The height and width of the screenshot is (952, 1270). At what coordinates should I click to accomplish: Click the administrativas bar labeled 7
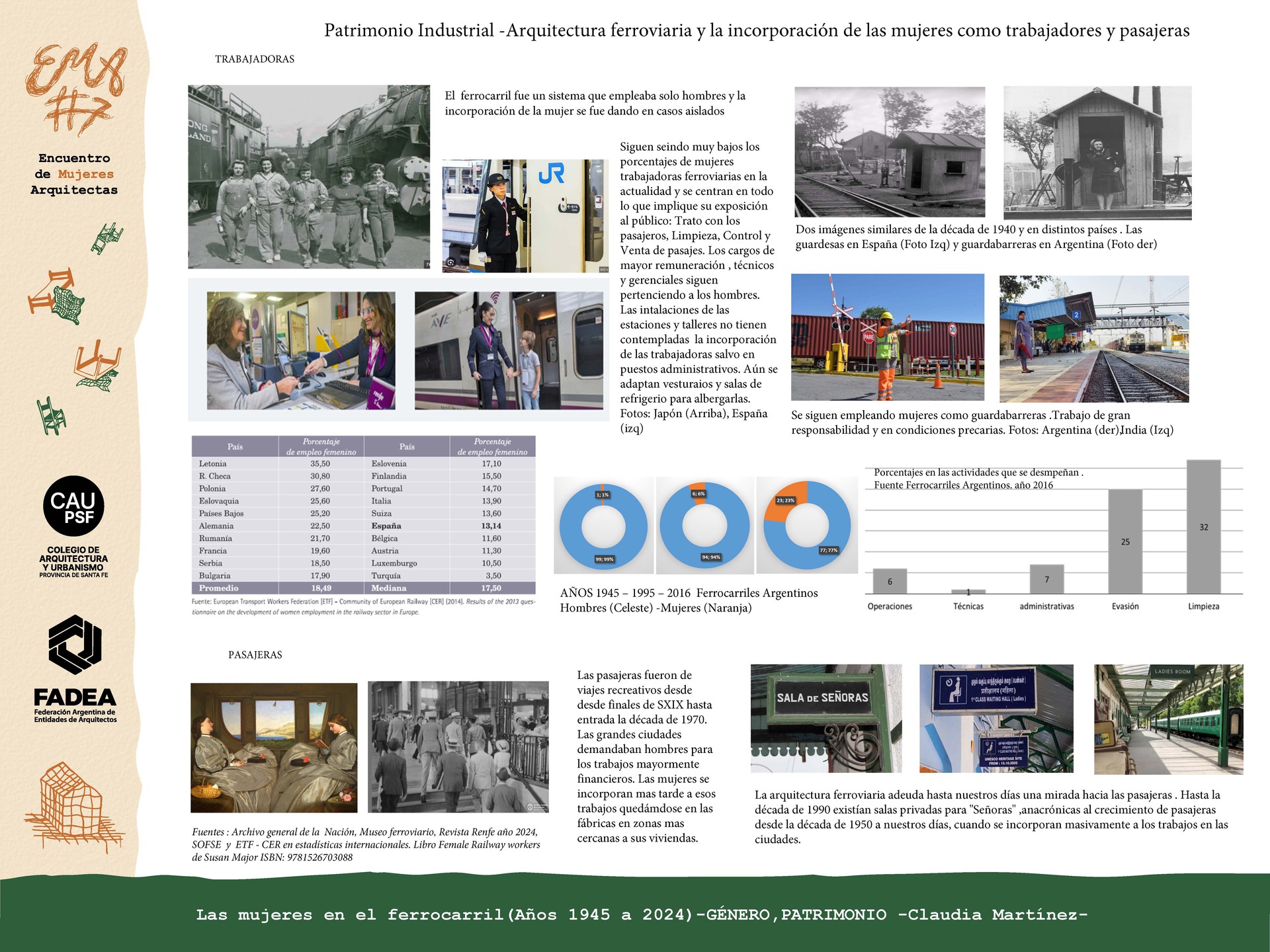click(1046, 579)
